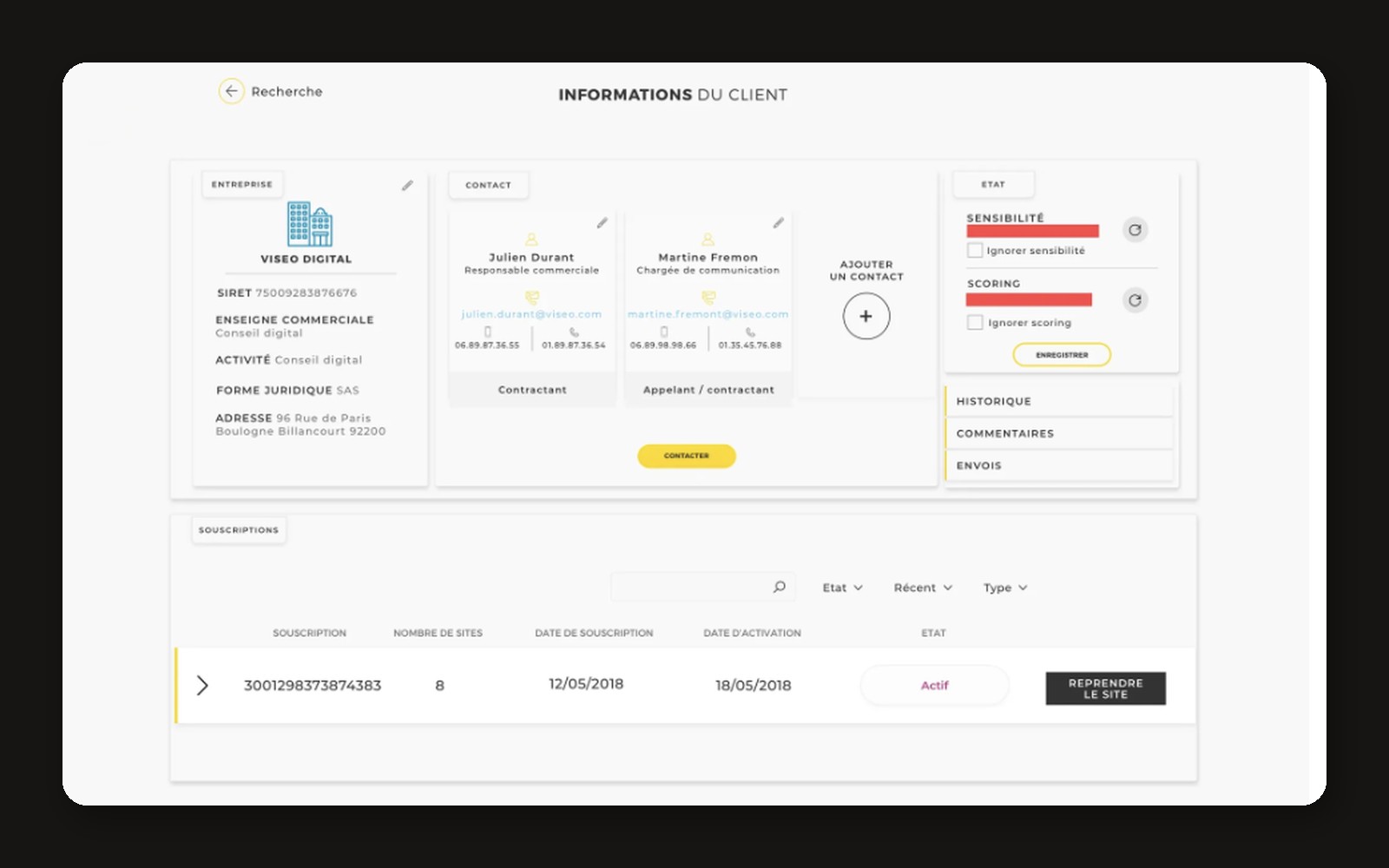Add a contact with the plus circle

point(866,316)
